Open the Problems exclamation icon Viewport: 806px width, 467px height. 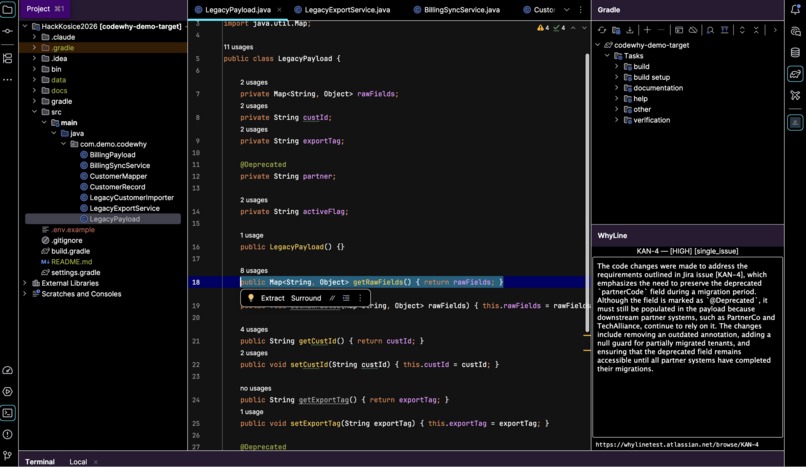click(x=8, y=435)
